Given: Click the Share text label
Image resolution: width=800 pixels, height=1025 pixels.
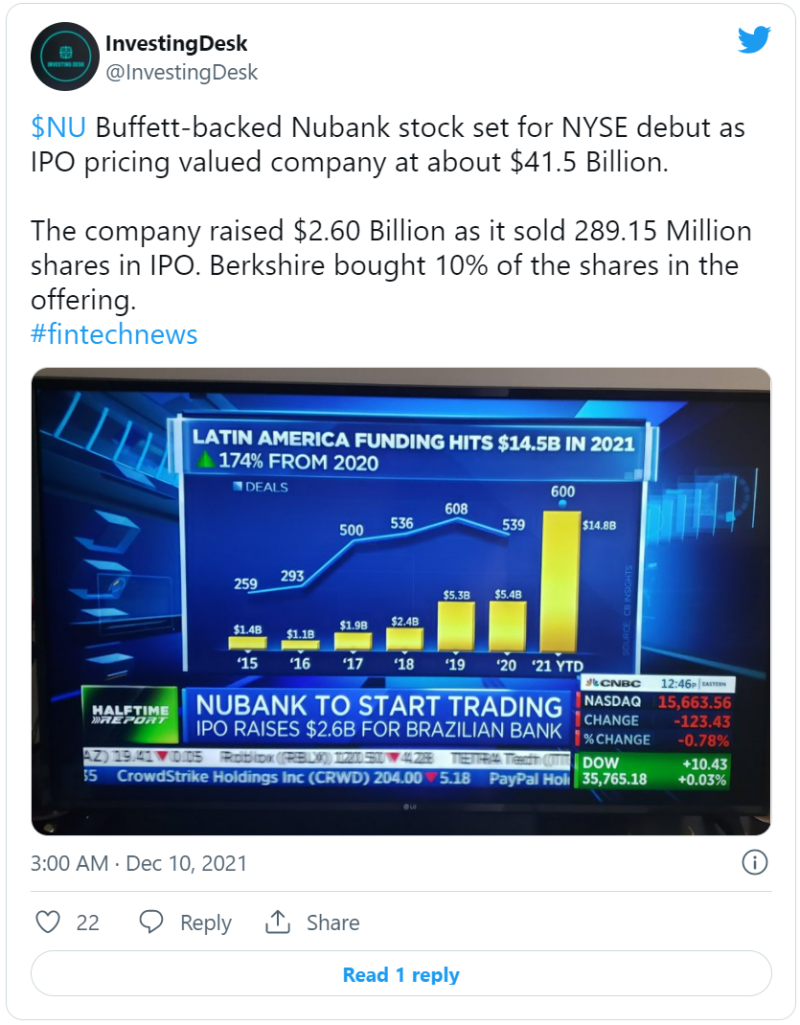Looking at the screenshot, I should coord(333,923).
